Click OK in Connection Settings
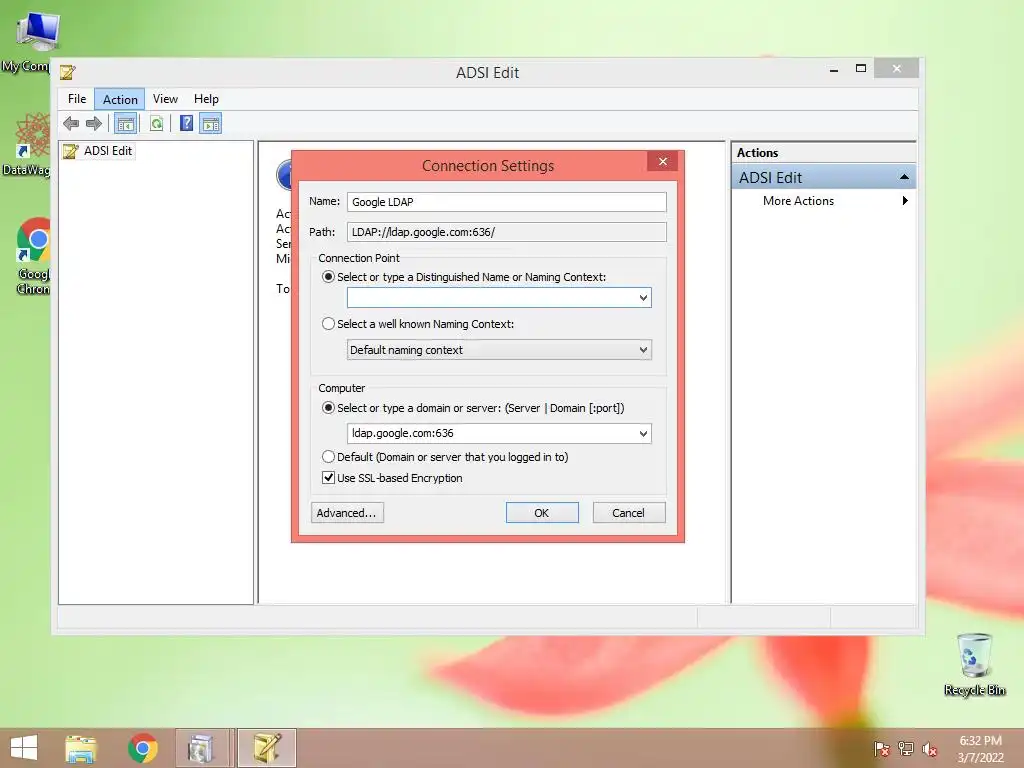Image resolution: width=1024 pixels, height=768 pixels. pos(542,513)
